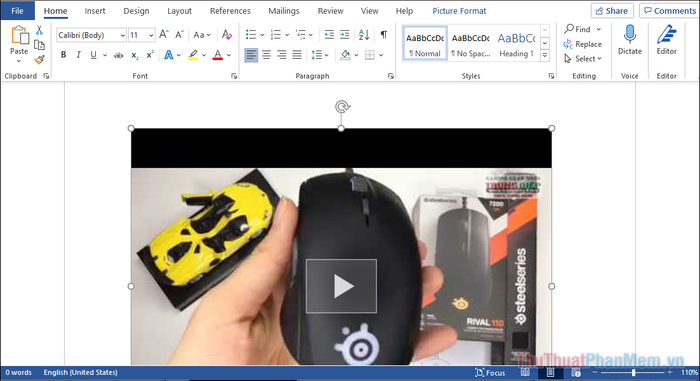Switch to the Picture Format tab
The width and height of the screenshot is (700, 381).
click(459, 11)
